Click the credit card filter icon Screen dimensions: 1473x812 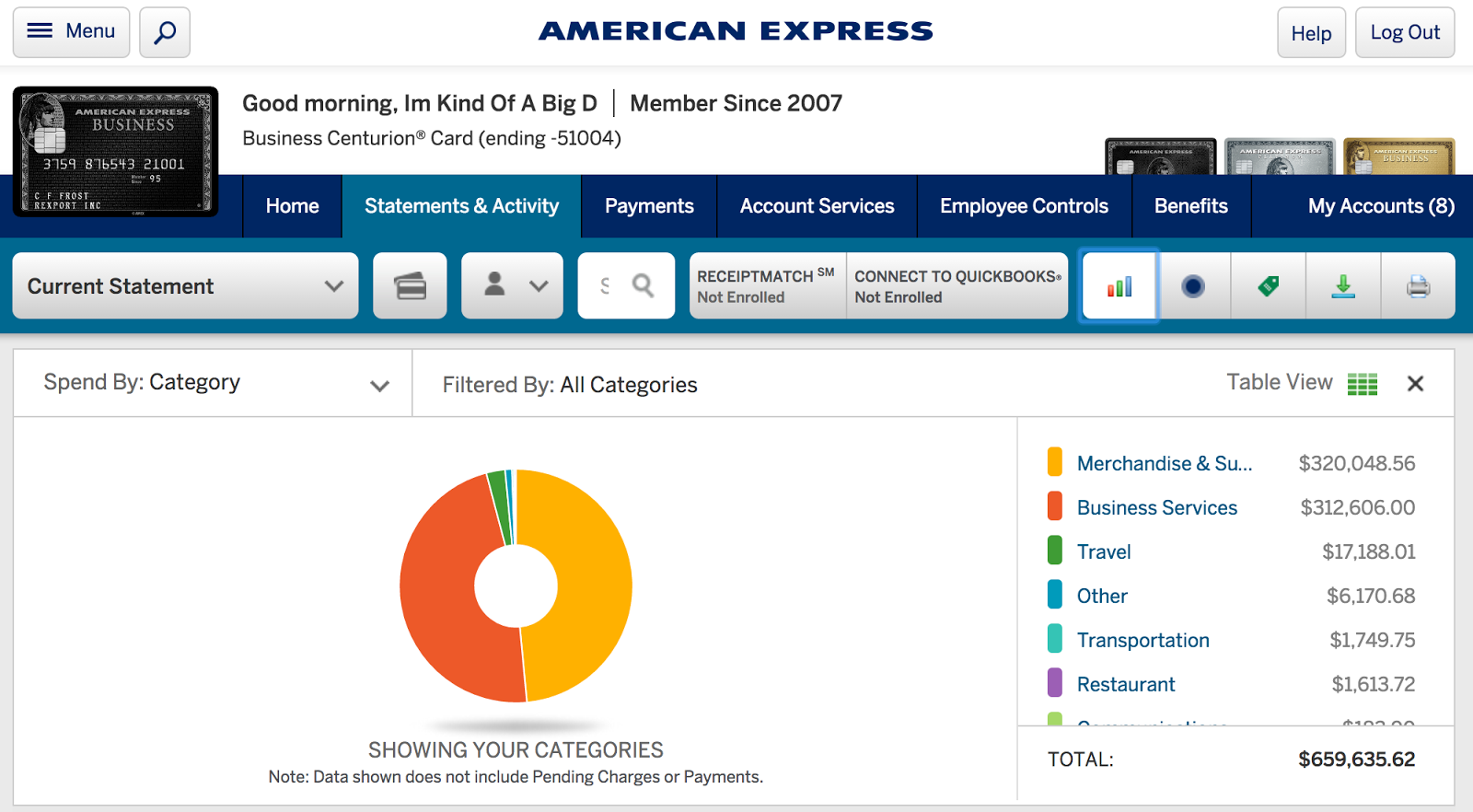(x=410, y=286)
